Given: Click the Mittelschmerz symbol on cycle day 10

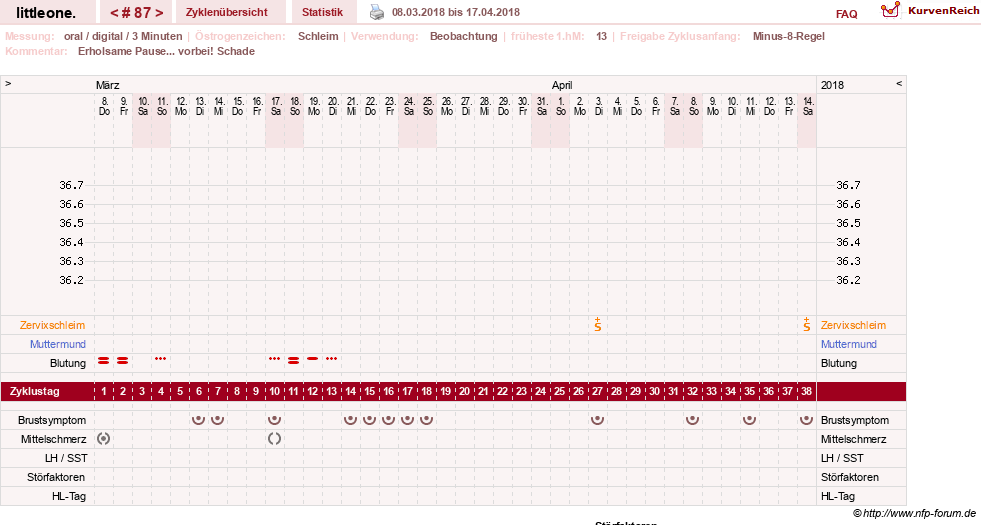Looking at the screenshot, I should pyautogui.click(x=274, y=439).
